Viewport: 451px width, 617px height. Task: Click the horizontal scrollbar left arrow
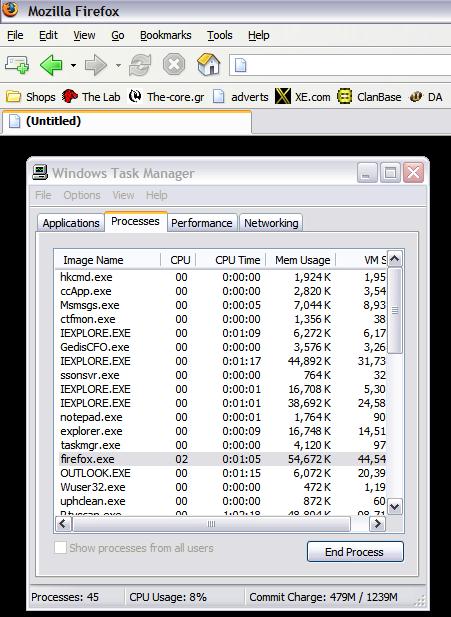coord(63,524)
